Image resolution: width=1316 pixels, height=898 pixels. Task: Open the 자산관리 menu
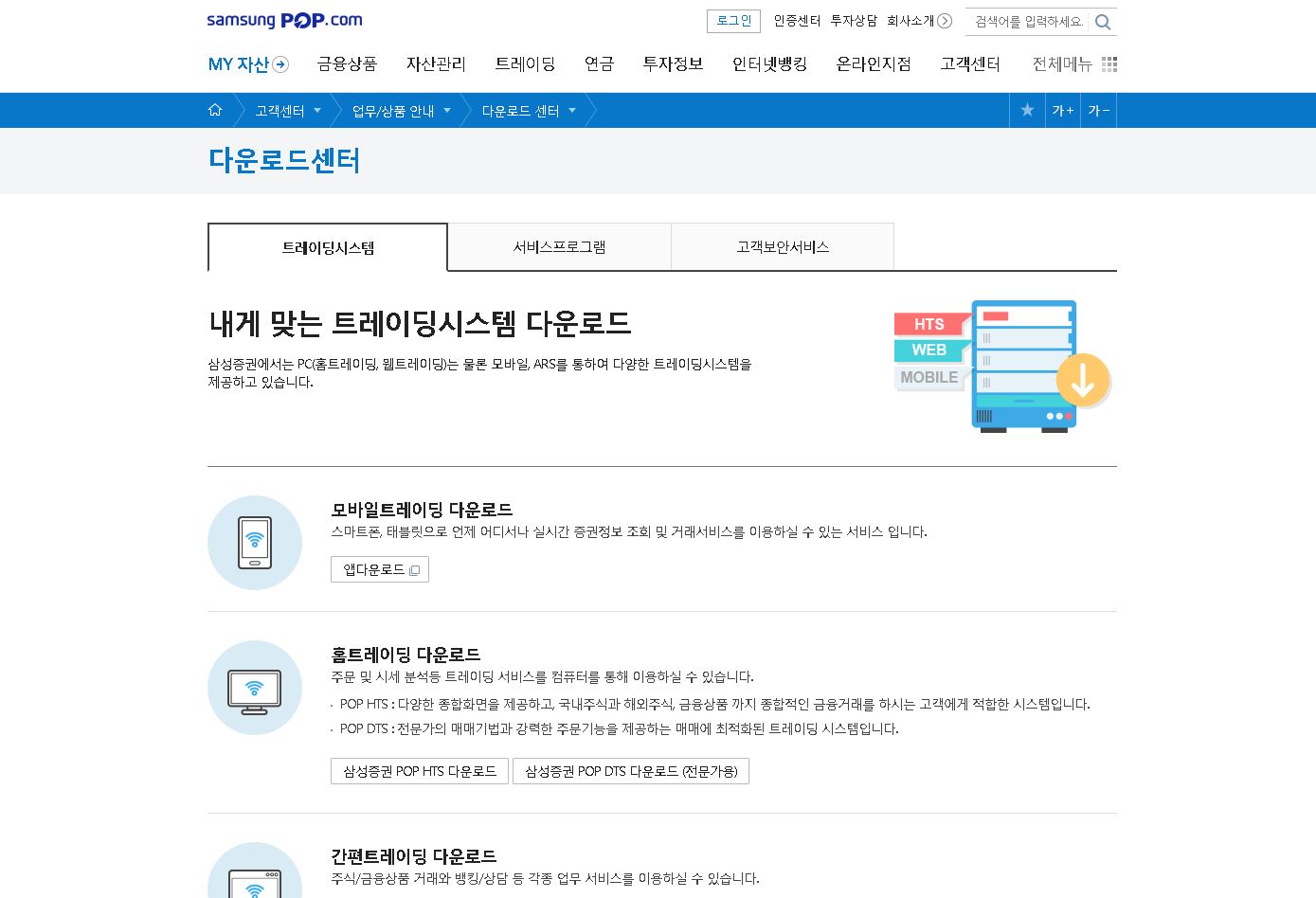pyautogui.click(x=436, y=63)
